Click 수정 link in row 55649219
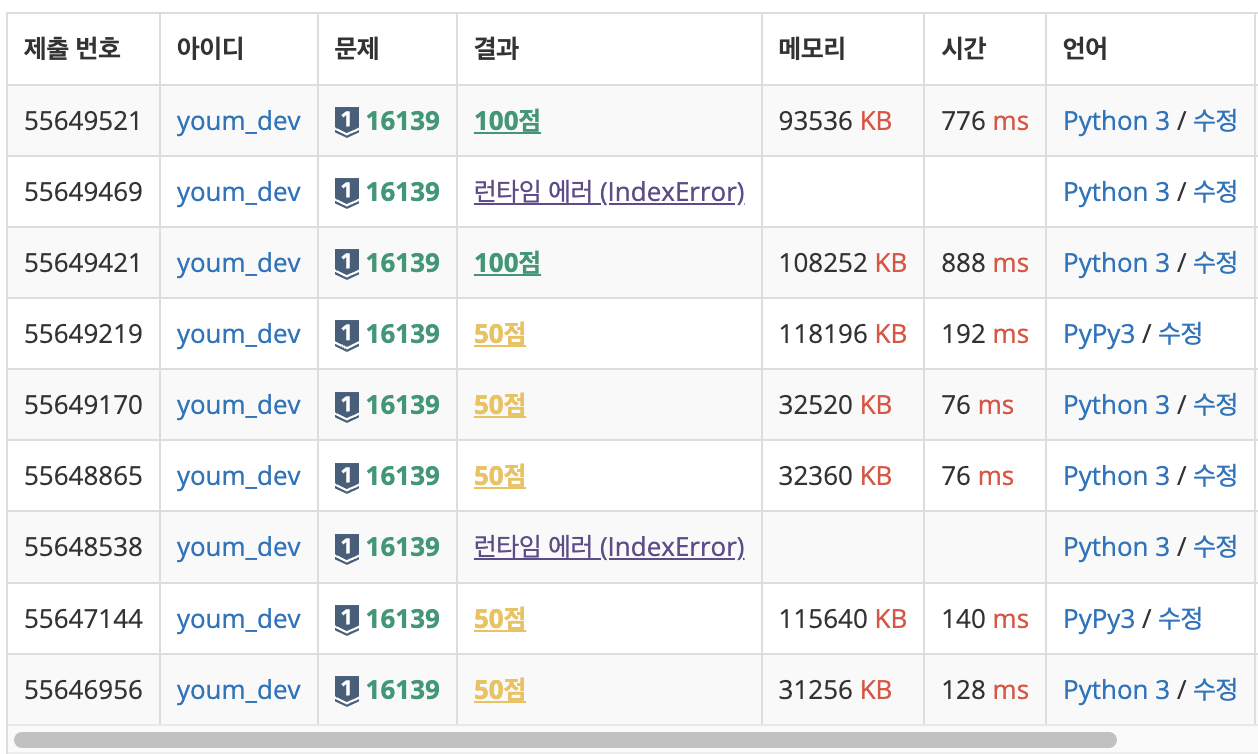 [1181, 334]
